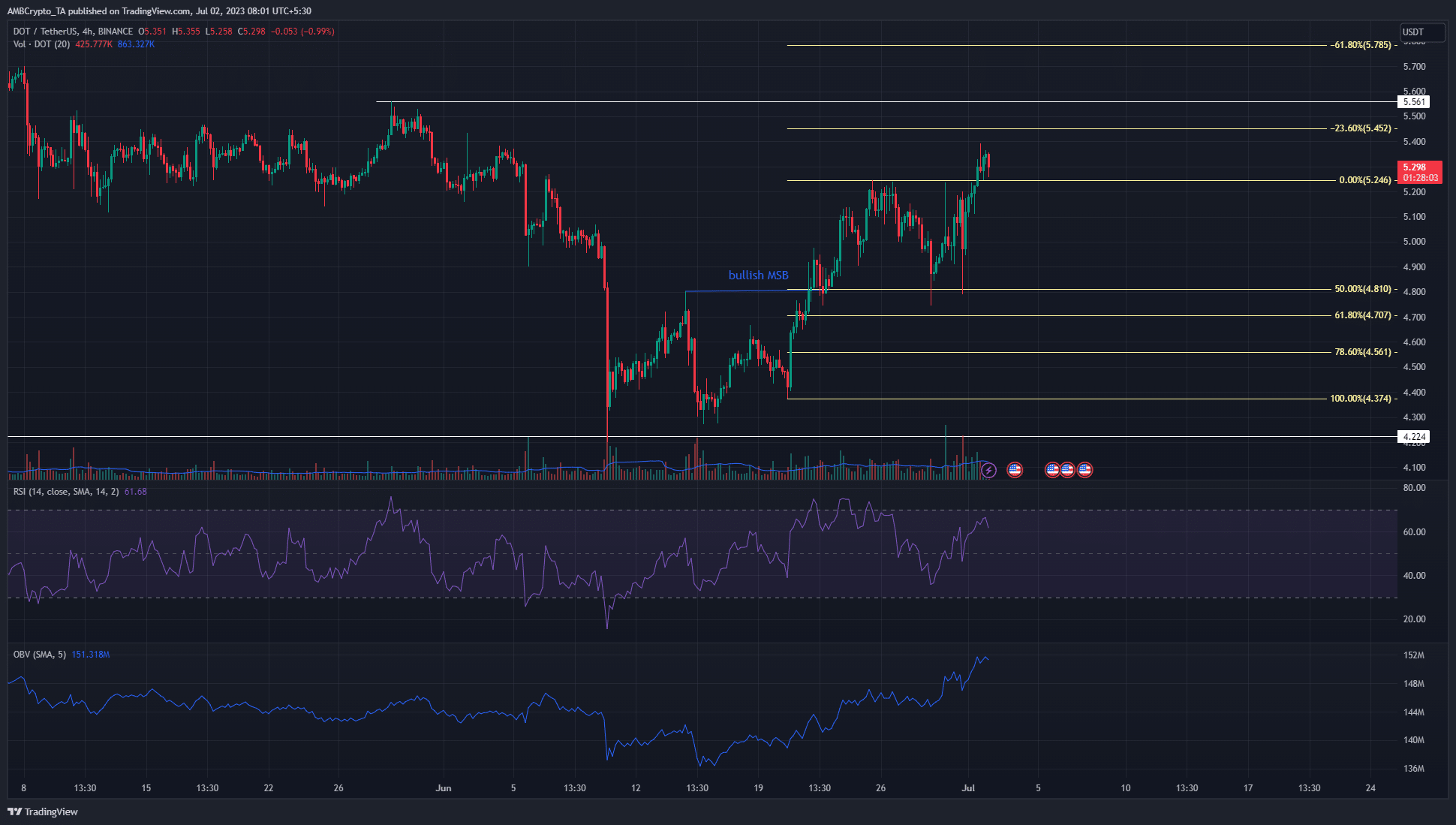The height and width of the screenshot is (825, 1456).
Task: Click the volume MA value 863.327K
Action: (136, 44)
